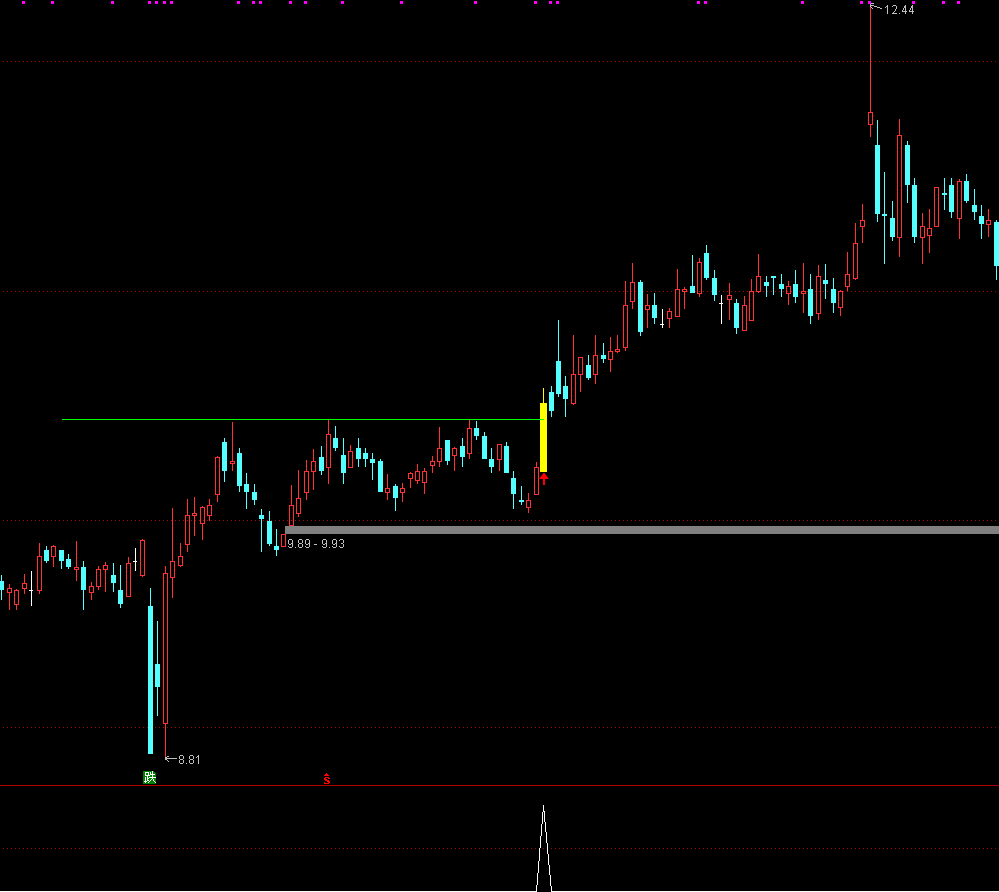The width and height of the screenshot is (999, 892).
Task: Click the first candle at chart's left edge
Action: click(2, 585)
